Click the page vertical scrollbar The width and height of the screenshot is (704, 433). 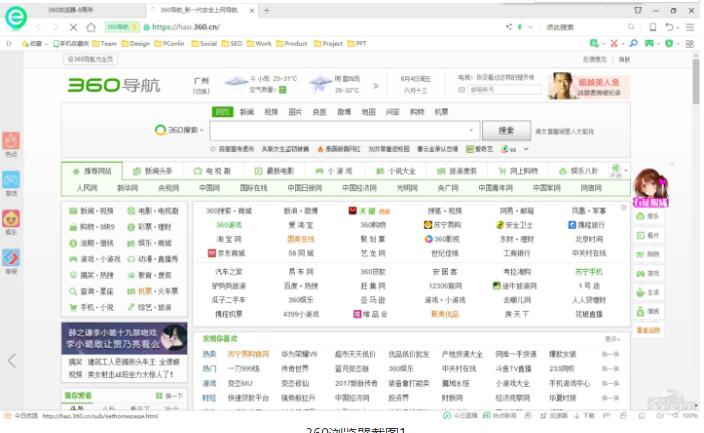point(696,82)
